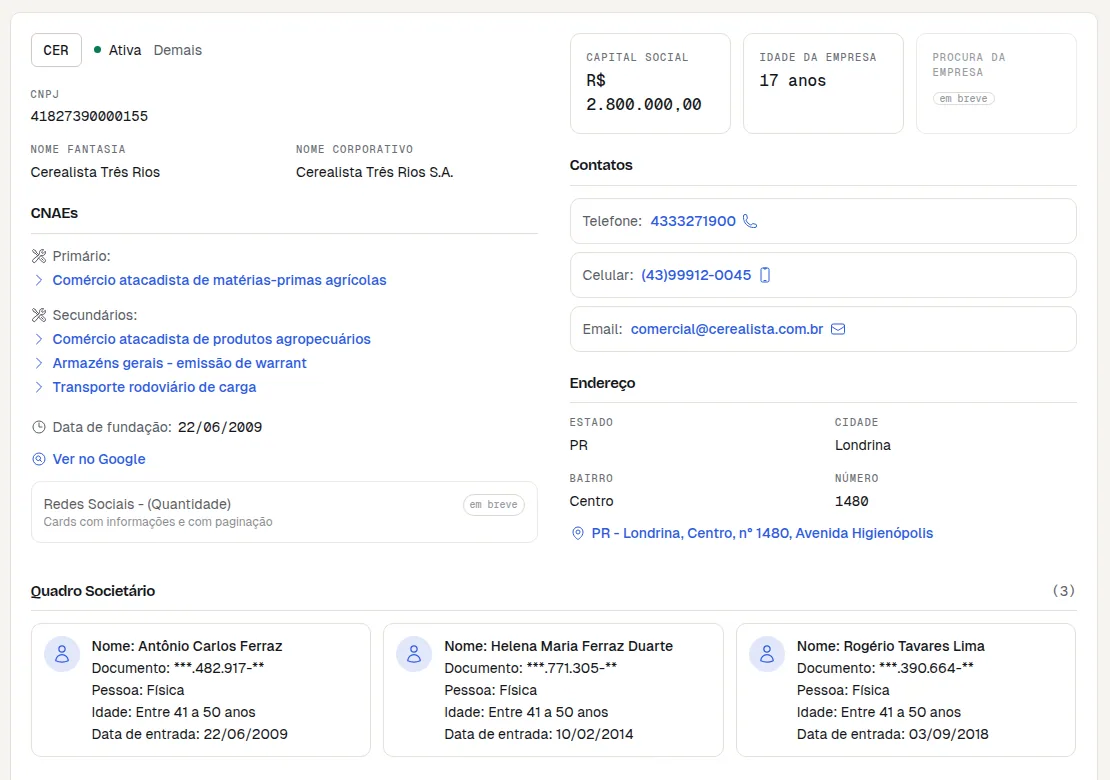
Task: Click the tools icon next to Primário
Action: pos(39,256)
